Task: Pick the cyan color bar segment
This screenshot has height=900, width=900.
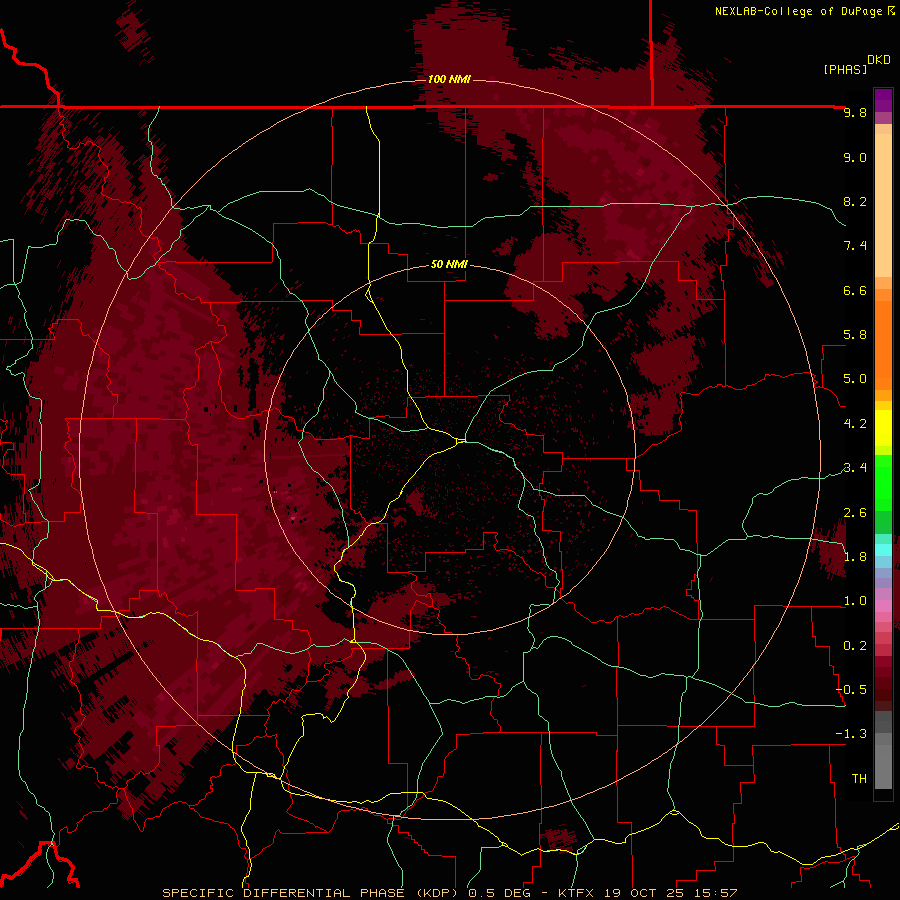Action: (883, 550)
